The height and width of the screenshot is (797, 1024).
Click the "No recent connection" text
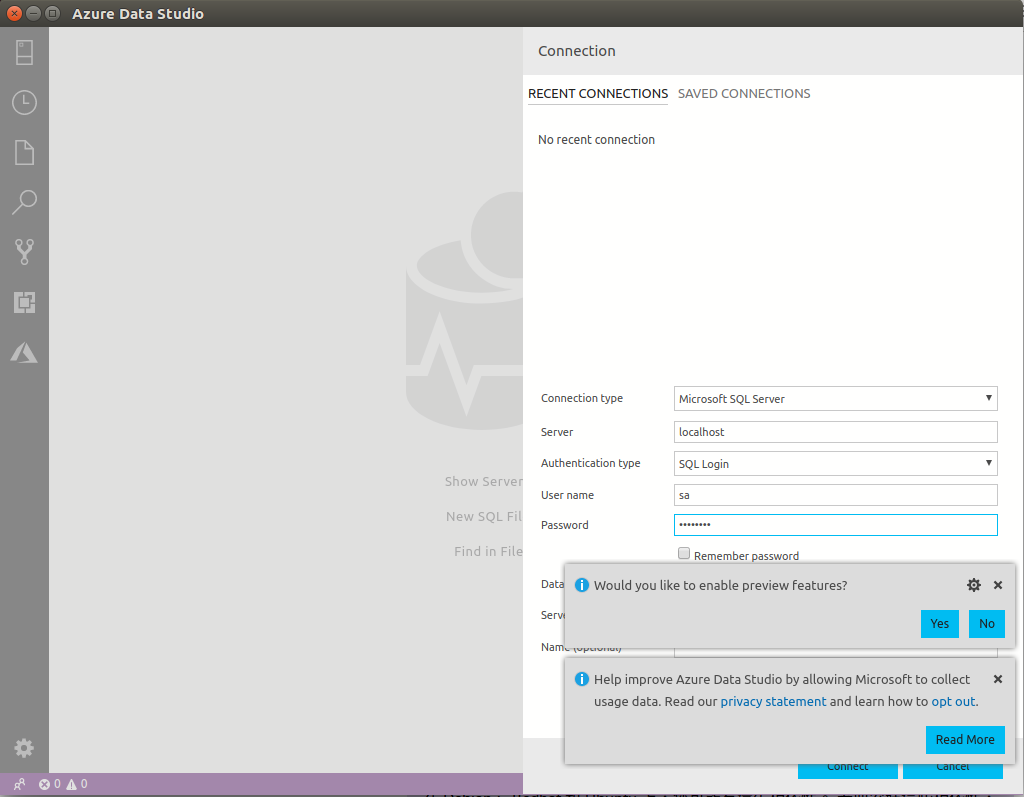click(596, 139)
